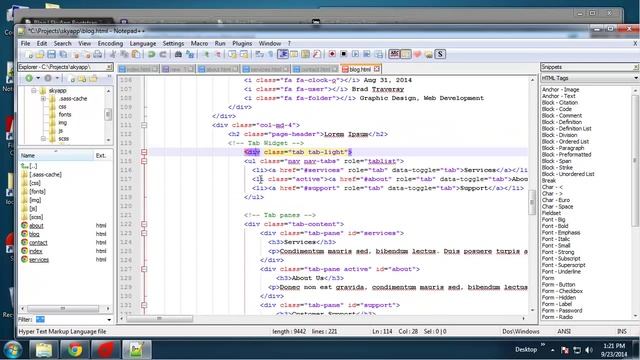Click the Open file toolbar icon

(x=40, y=54)
